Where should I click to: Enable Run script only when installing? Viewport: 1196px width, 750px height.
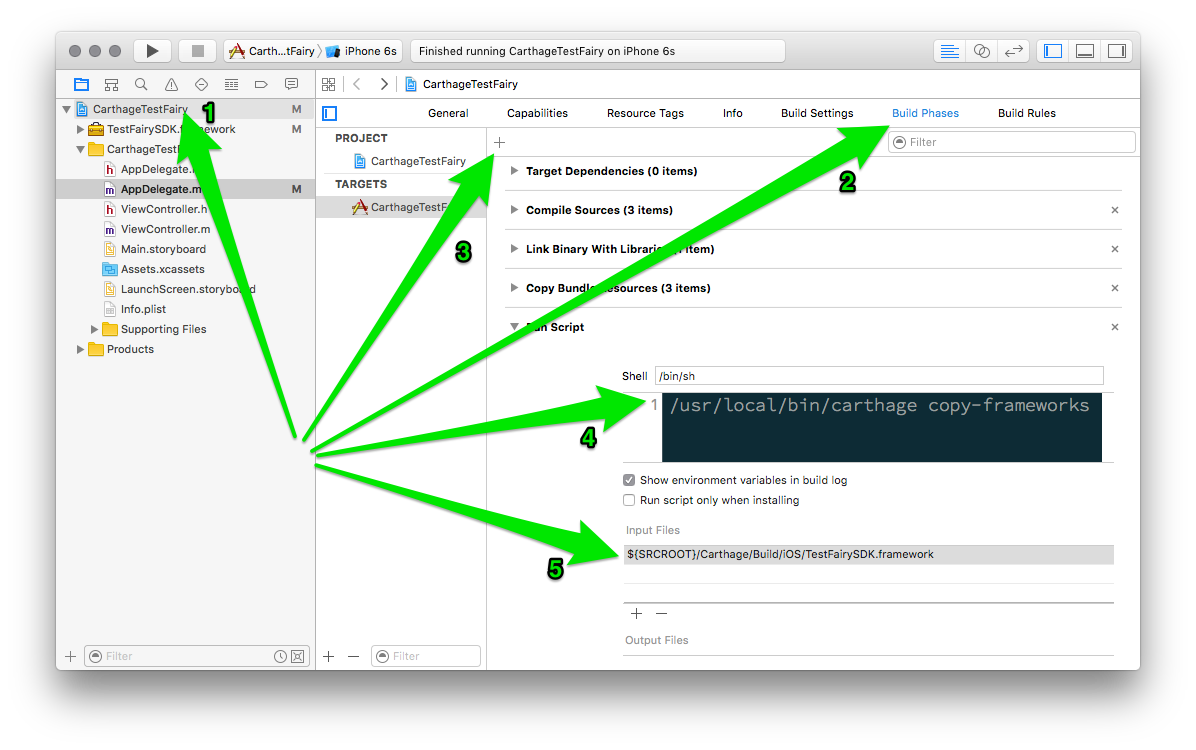(x=629, y=500)
